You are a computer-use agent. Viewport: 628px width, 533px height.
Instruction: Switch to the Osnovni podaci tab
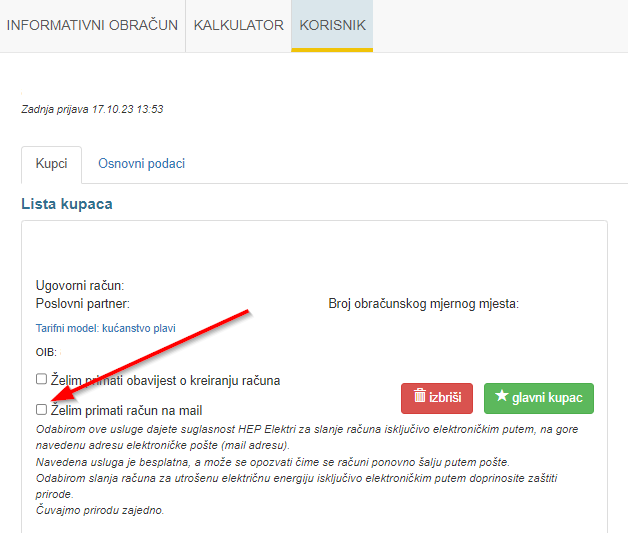point(141,163)
